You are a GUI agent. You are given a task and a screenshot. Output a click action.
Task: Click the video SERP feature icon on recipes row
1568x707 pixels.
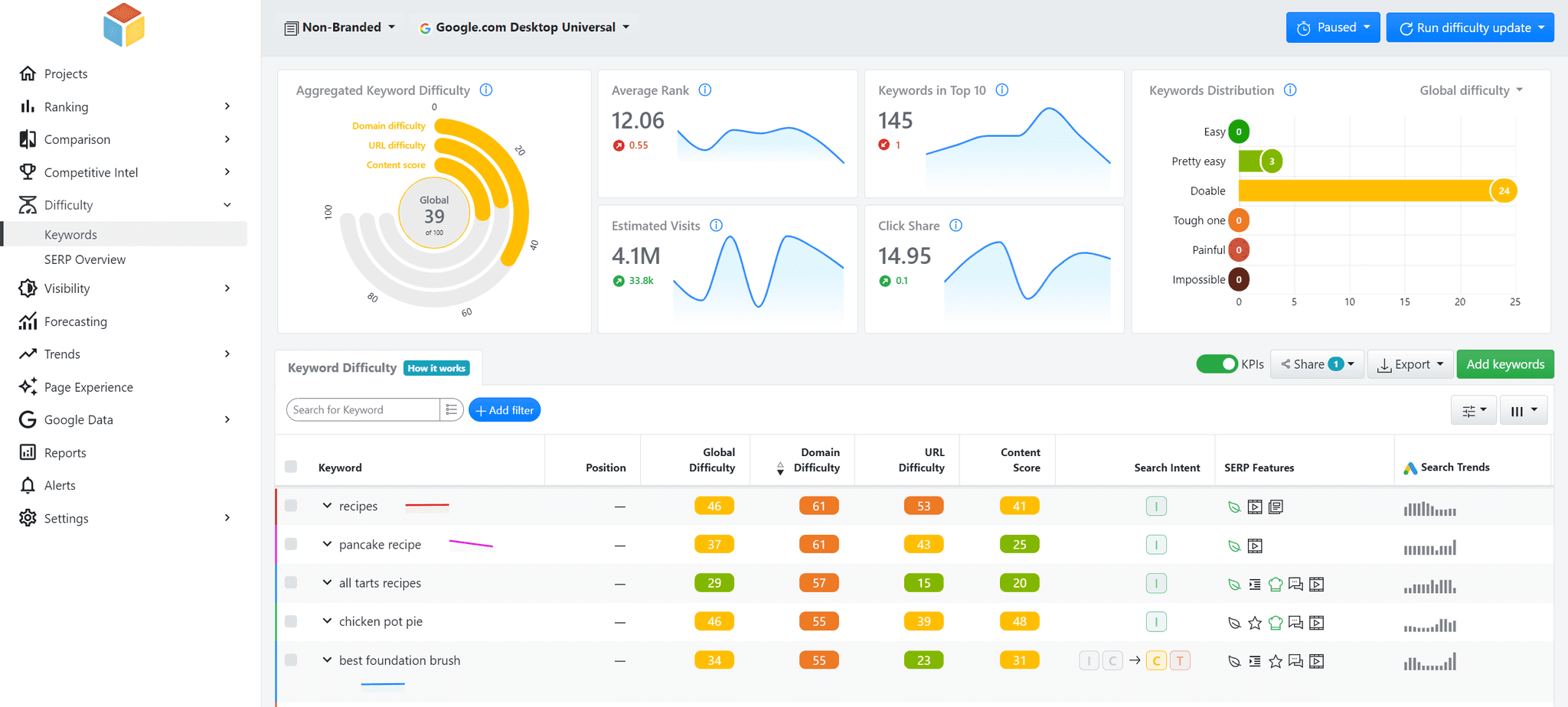[1255, 506]
